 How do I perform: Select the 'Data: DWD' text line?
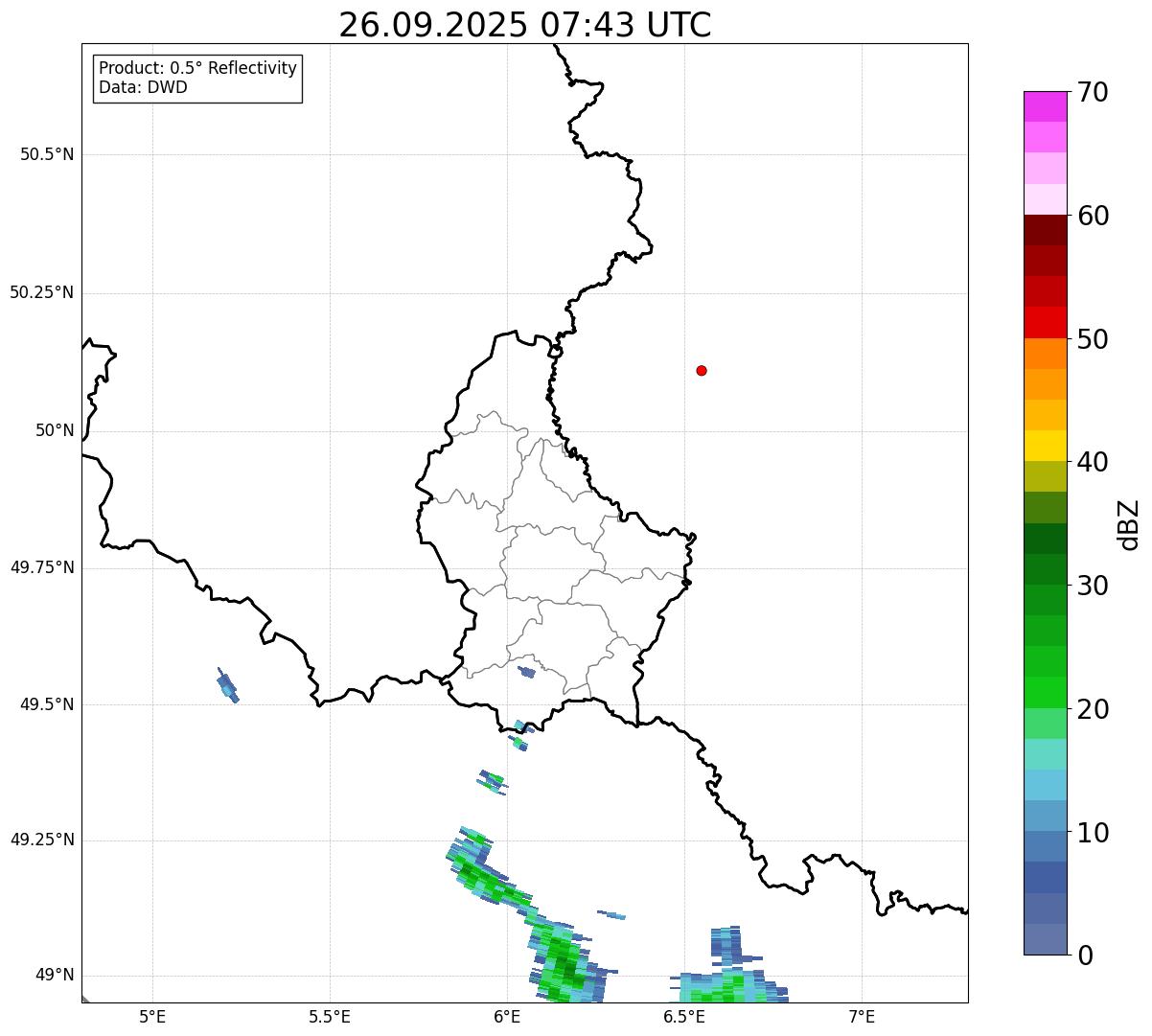click(x=144, y=88)
